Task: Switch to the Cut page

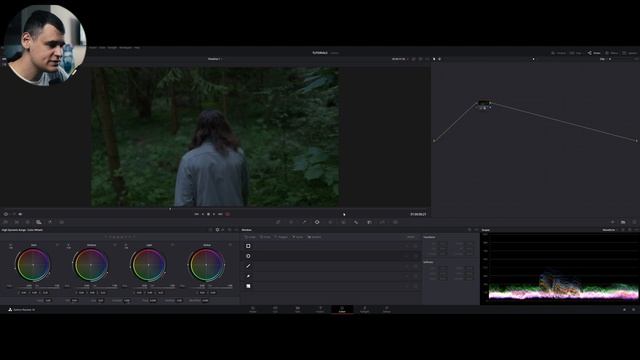Action: click(275, 309)
